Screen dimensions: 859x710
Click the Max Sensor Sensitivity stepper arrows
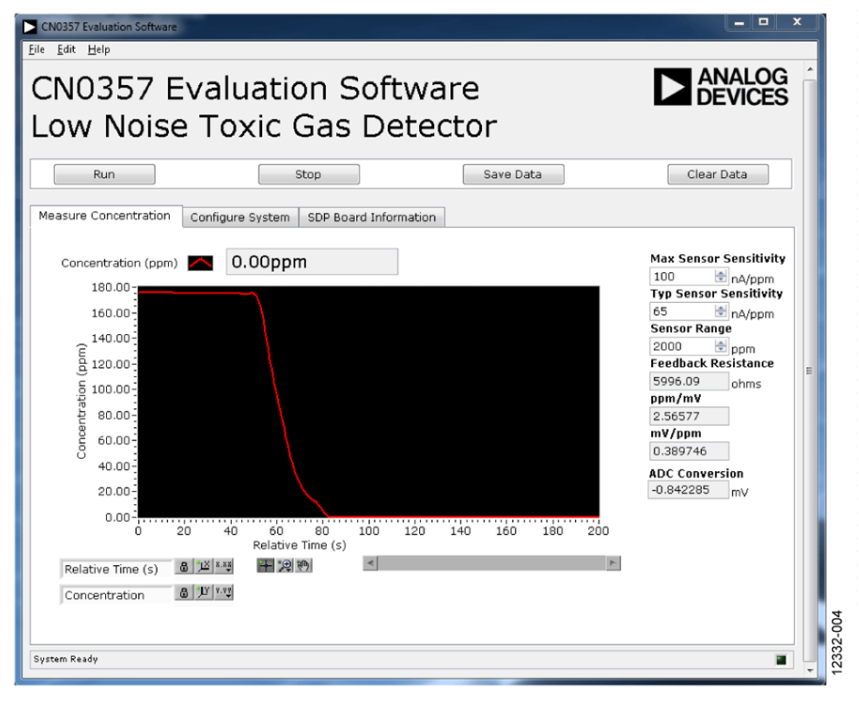[718, 276]
